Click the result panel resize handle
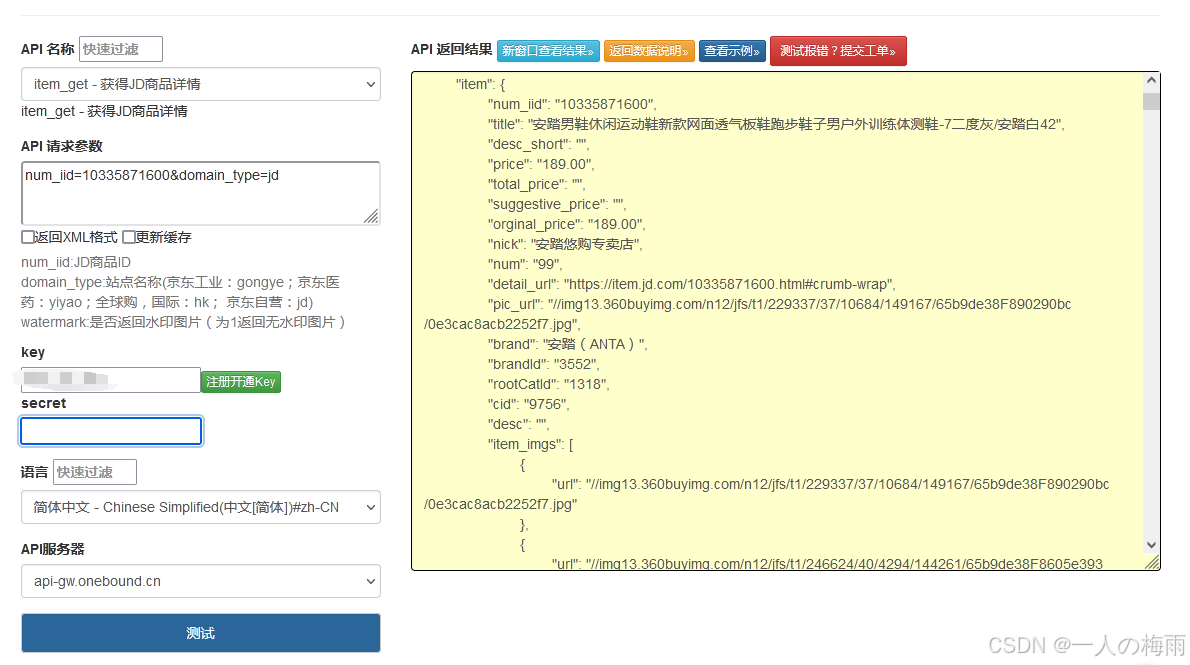The width and height of the screenshot is (1190, 665). click(1152, 562)
